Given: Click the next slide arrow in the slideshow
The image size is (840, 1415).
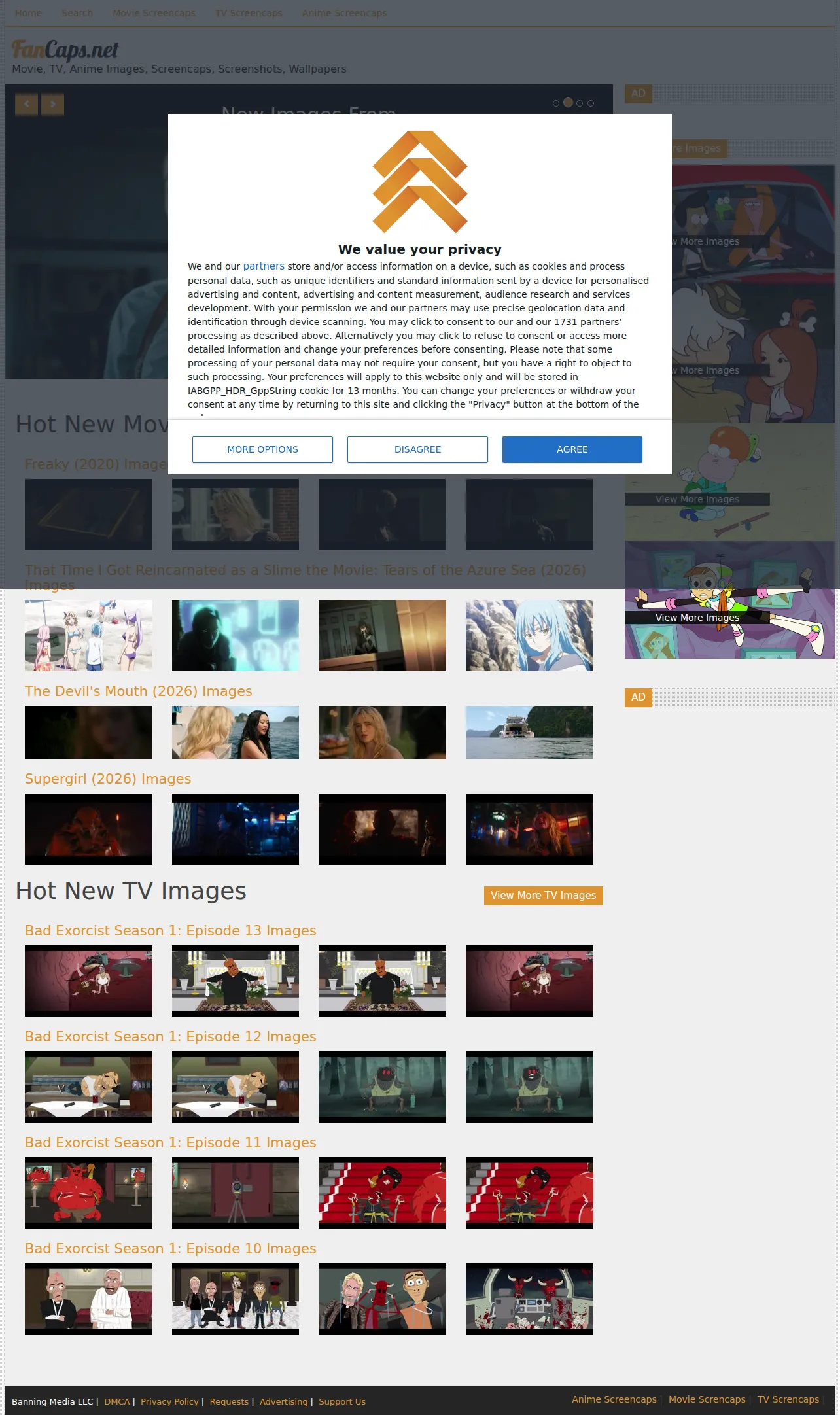Looking at the screenshot, I should point(53,104).
